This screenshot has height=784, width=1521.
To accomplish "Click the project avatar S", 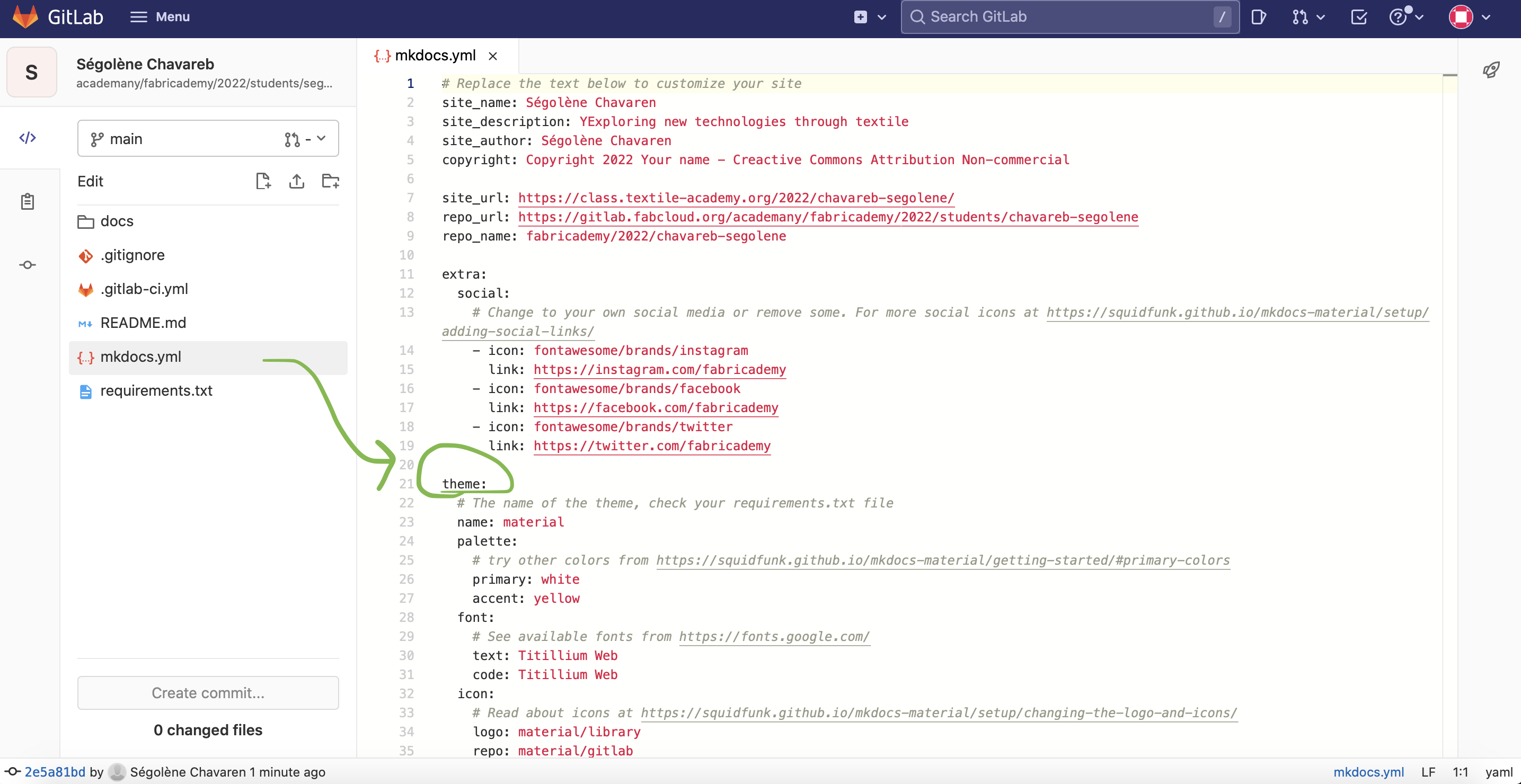I will click(x=32, y=72).
